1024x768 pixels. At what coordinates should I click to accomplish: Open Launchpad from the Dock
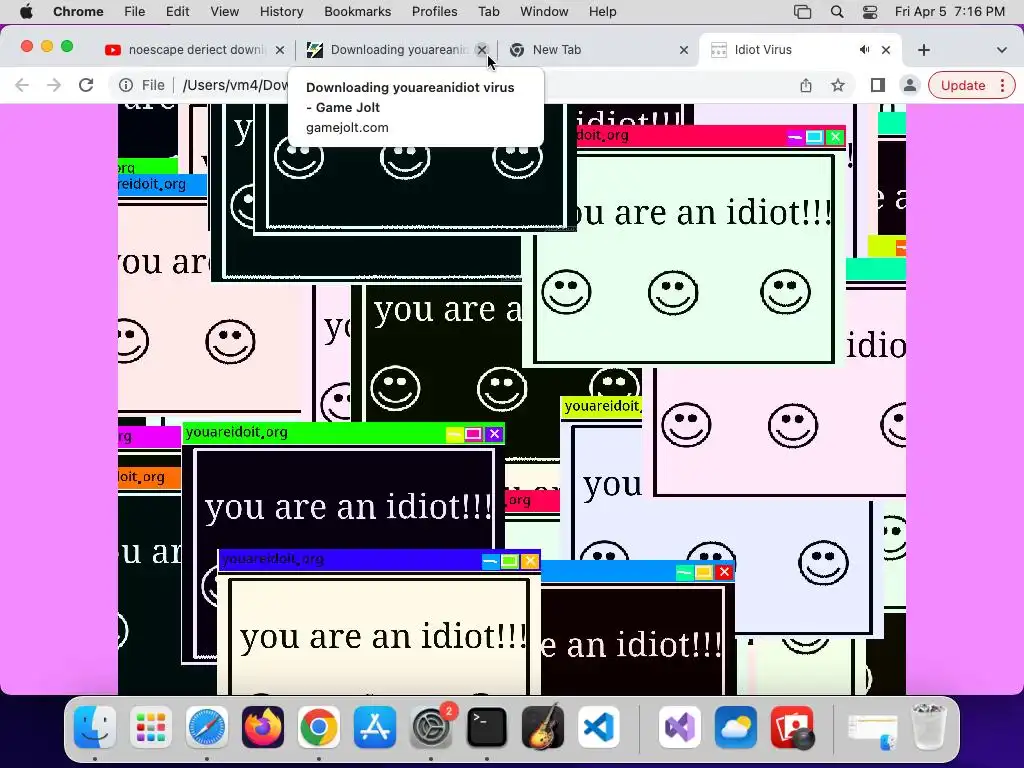(x=150, y=727)
